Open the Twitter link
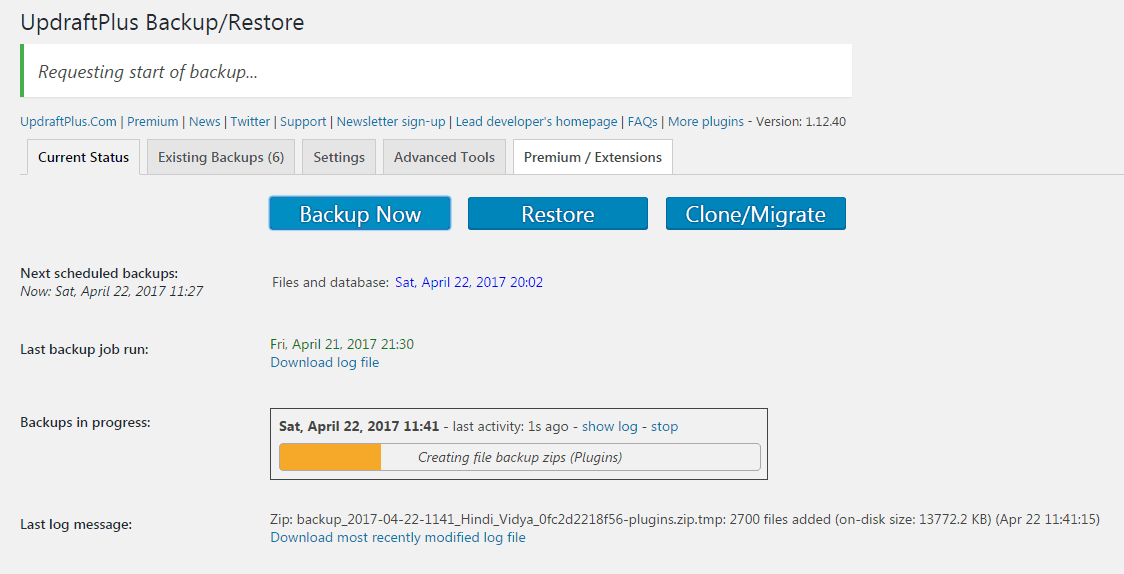 pyautogui.click(x=250, y=122)
